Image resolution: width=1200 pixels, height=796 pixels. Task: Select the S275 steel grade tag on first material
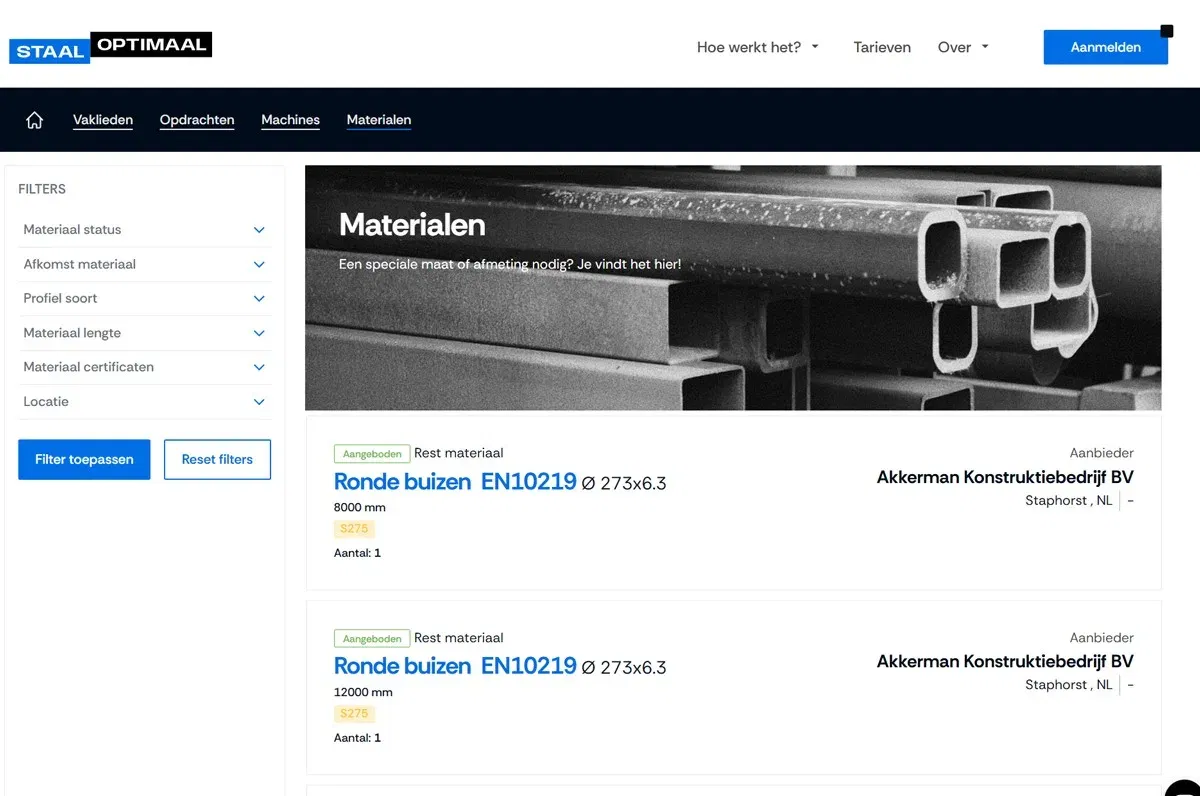pos(354,528)
